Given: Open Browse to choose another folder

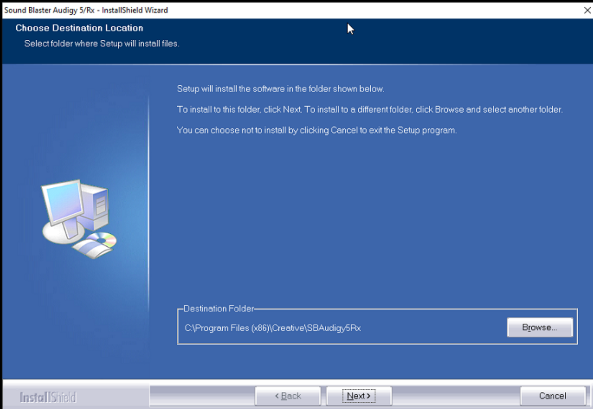Looking at the screenshot, I should (540, 327).
